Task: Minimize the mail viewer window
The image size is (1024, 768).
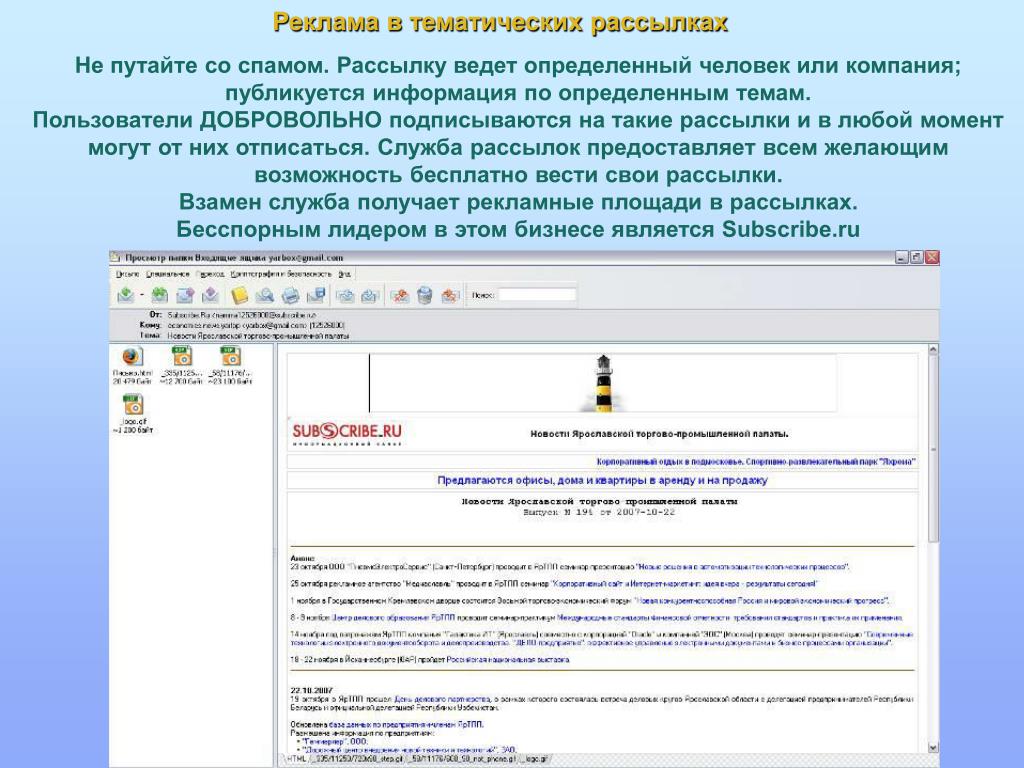Action: pos(902,258)
